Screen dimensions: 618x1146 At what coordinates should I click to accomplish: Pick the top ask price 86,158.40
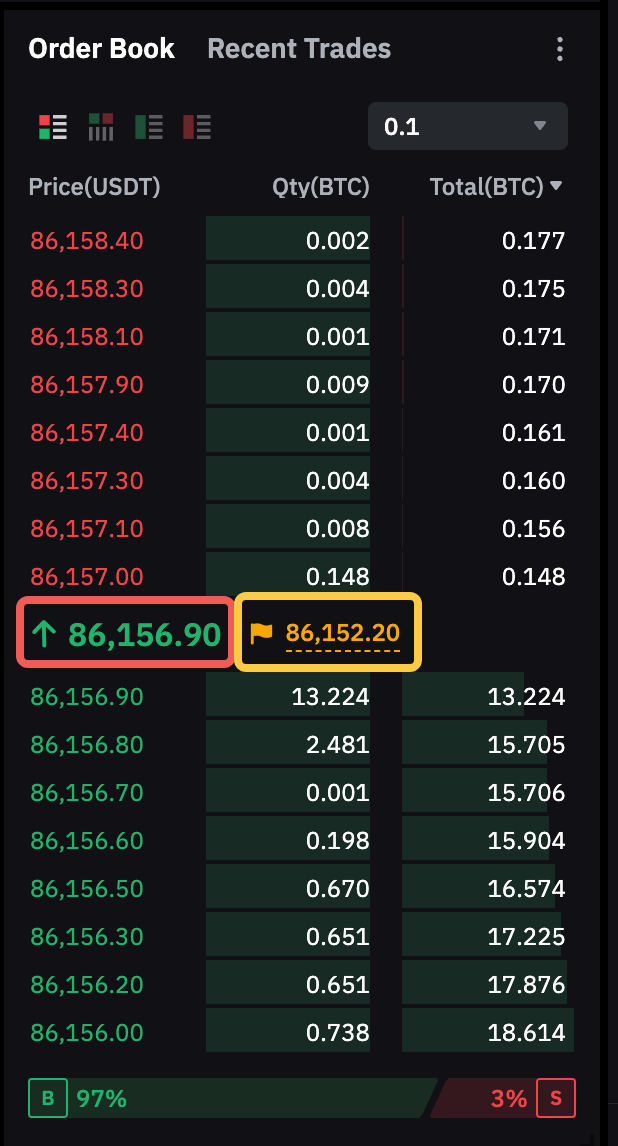click(x=87, y=241)
